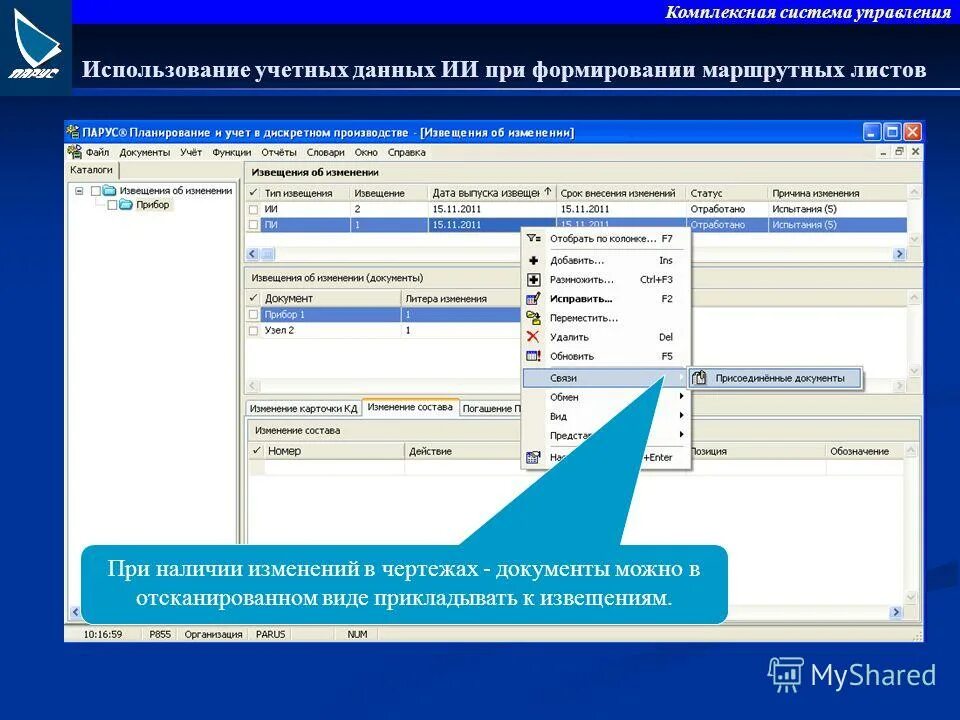Open the Справка menu

(x=406, y=152)
